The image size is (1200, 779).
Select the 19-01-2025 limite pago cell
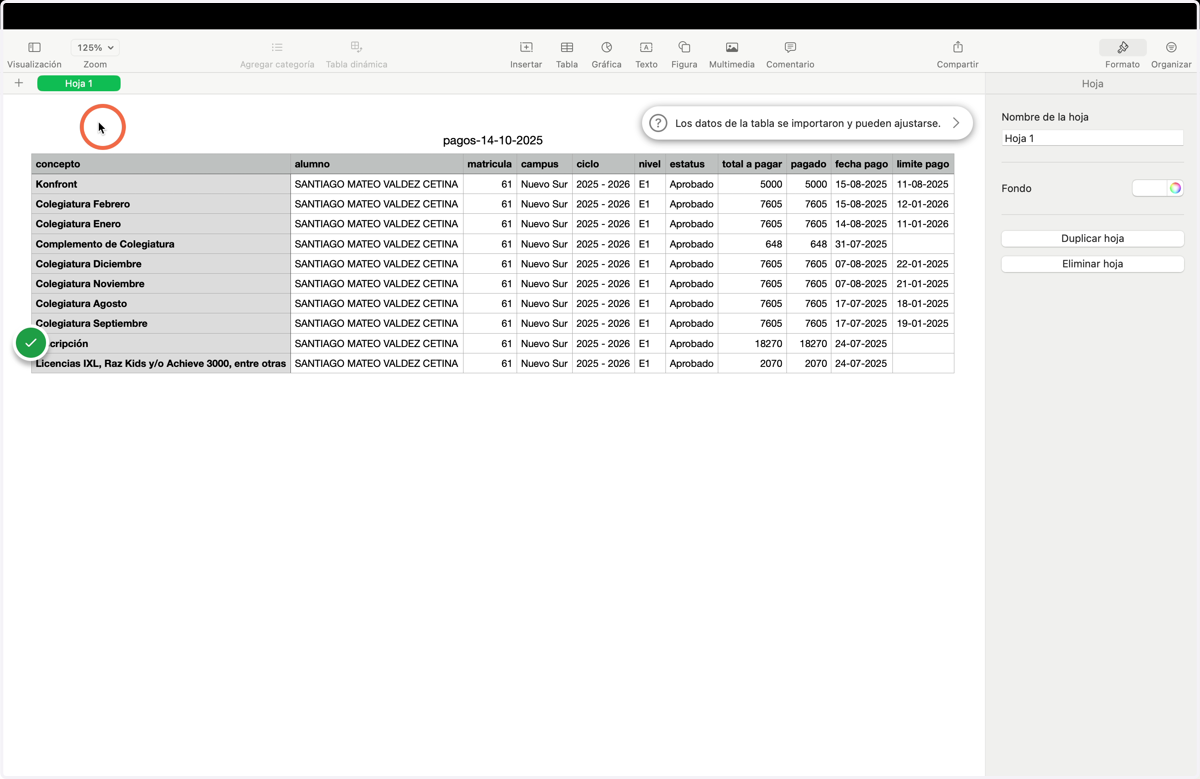click(x=923, y=324)
